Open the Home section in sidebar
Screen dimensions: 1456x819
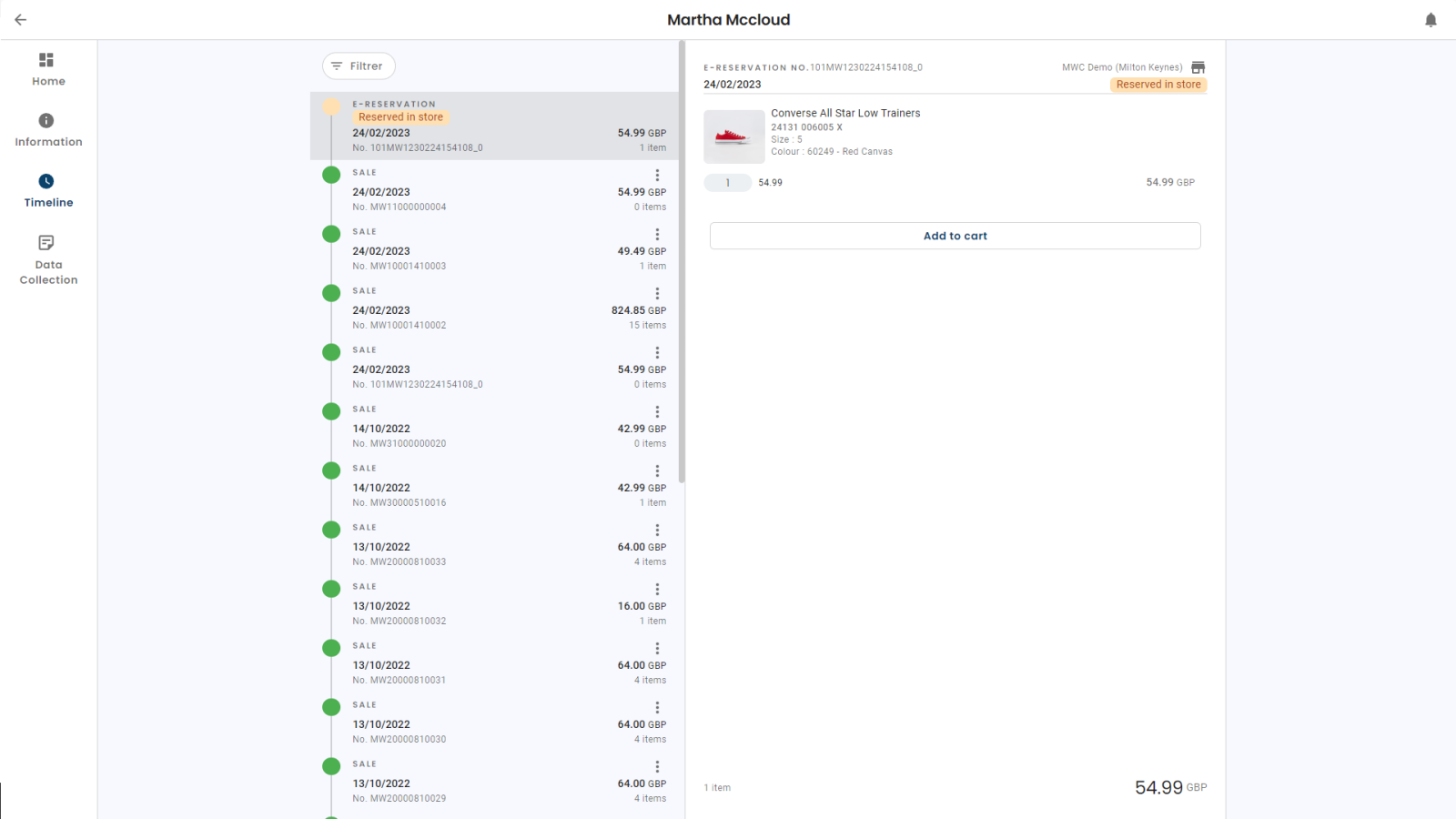point(48,68)
